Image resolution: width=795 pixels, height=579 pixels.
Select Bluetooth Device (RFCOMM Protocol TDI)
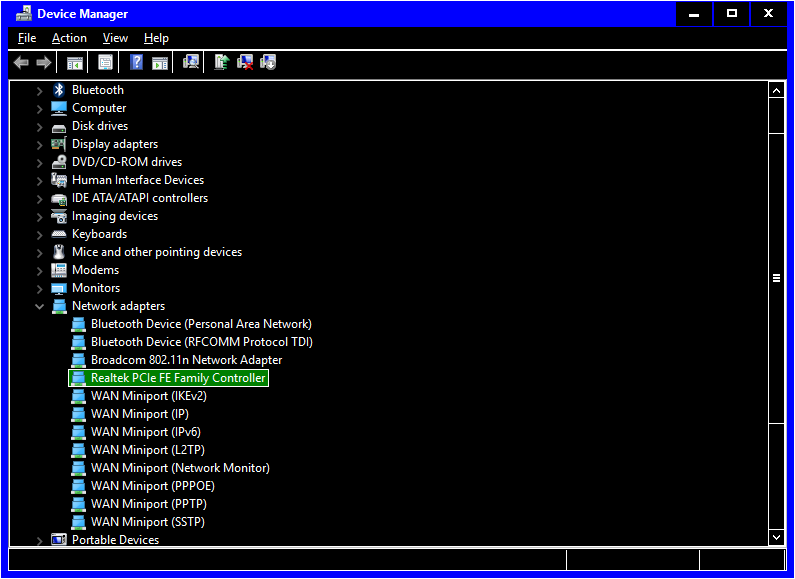point(202,342)
